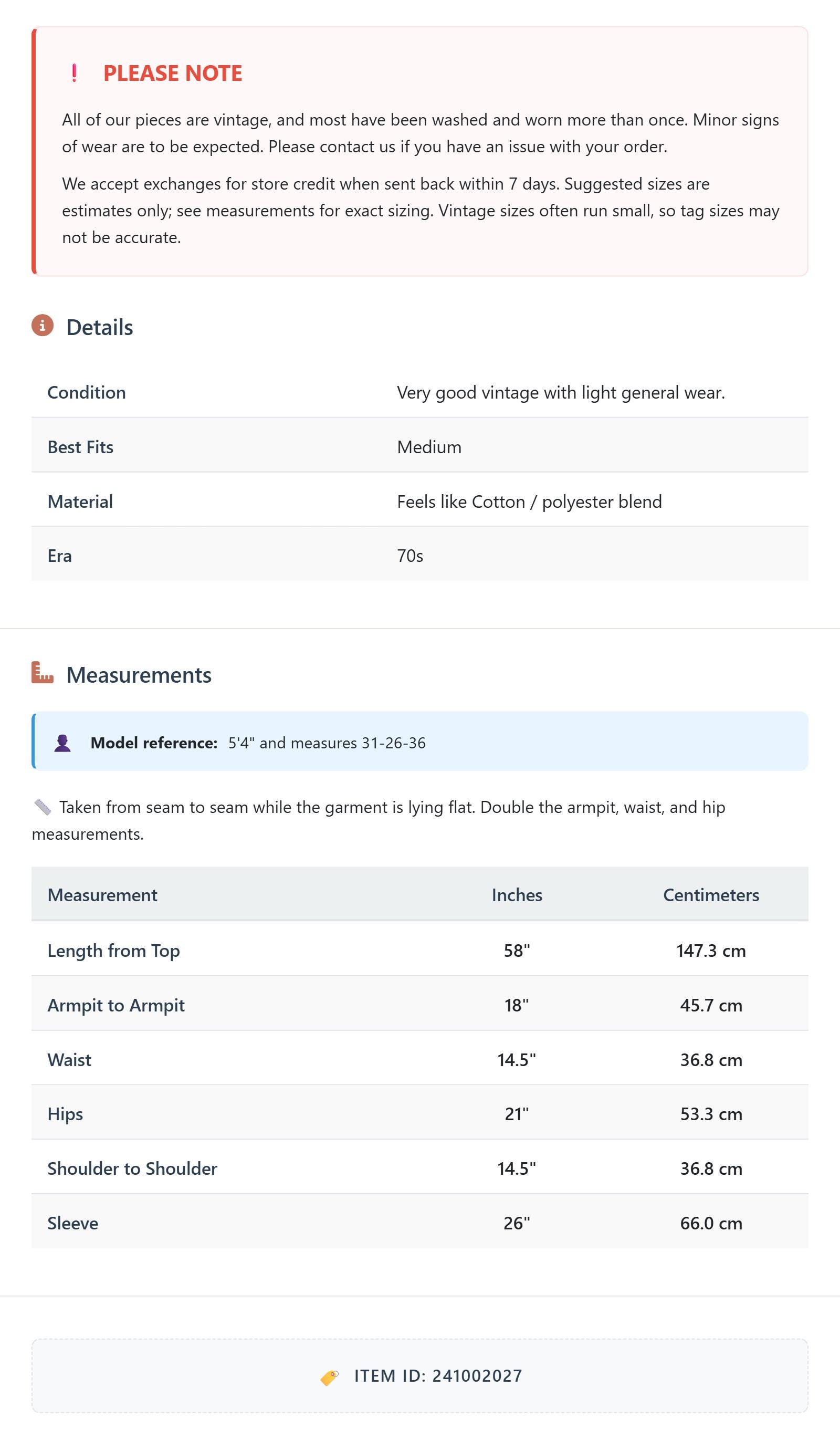Click the yellow tag icon by Item ID
The height and width of the screenshot is (1440, 840).
329,1377
